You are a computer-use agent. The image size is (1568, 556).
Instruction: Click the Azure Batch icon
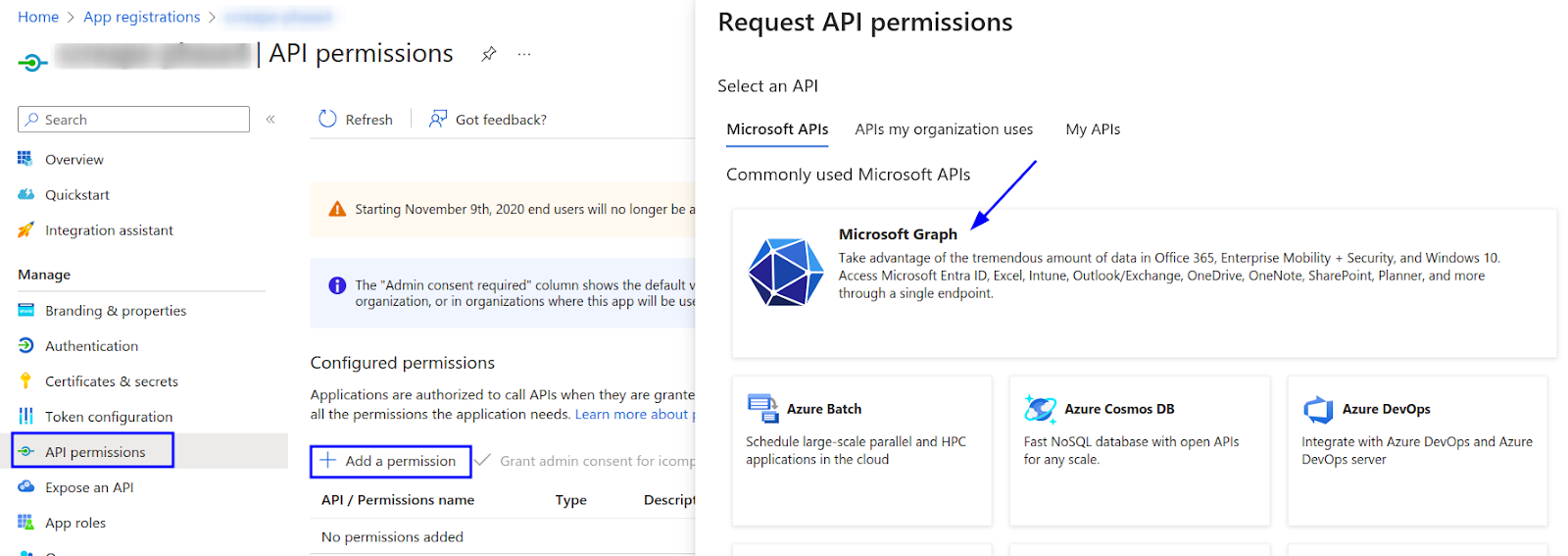coord(761,407)
